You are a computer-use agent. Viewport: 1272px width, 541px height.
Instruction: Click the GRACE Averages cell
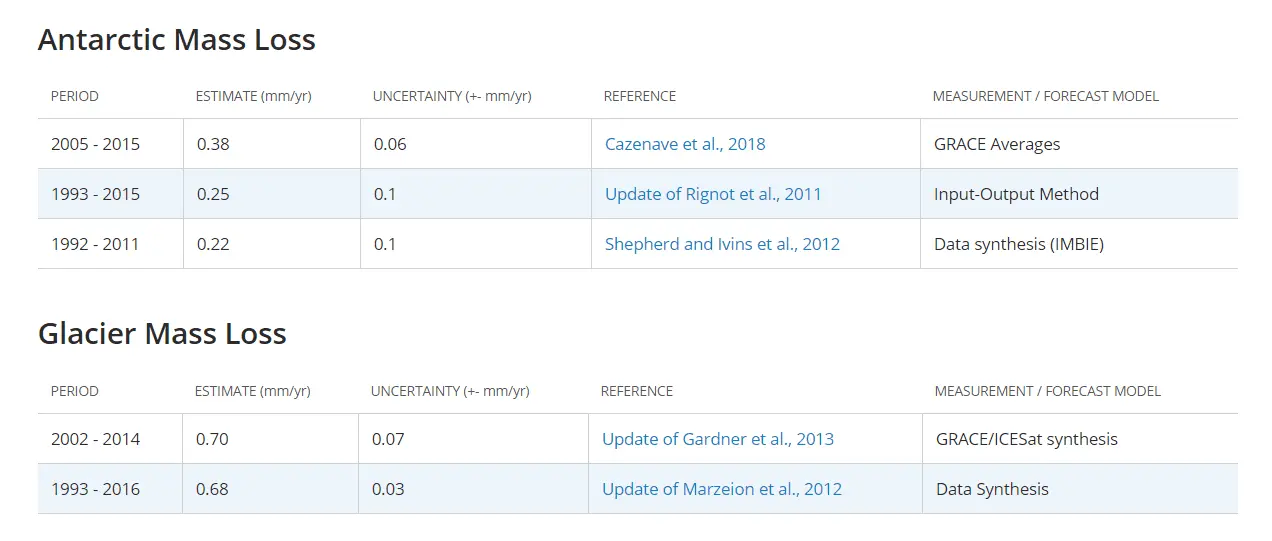[x=997, y=144]
